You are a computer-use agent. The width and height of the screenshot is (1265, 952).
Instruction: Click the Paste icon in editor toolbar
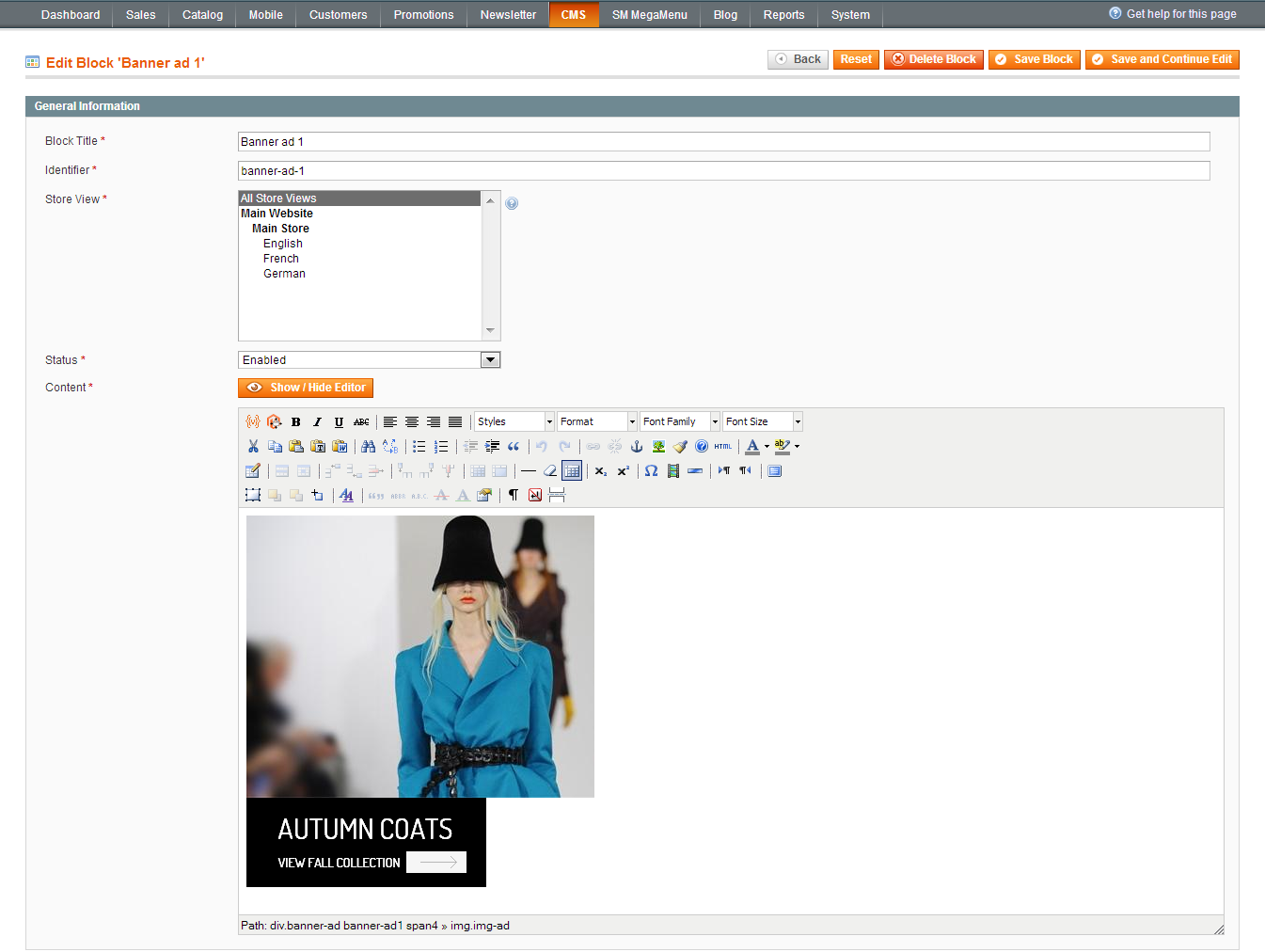point(295,446)
